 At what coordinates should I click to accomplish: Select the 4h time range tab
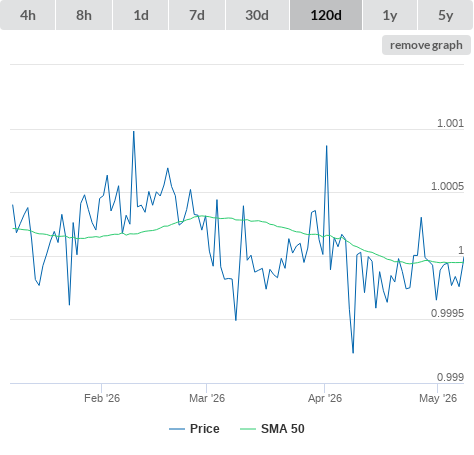pyautogui.click(x=28, y=15)
